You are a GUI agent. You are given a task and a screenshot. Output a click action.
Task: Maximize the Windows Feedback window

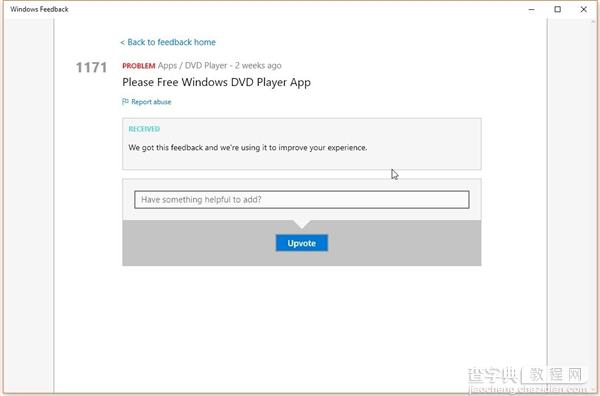(x=558, y=9)
